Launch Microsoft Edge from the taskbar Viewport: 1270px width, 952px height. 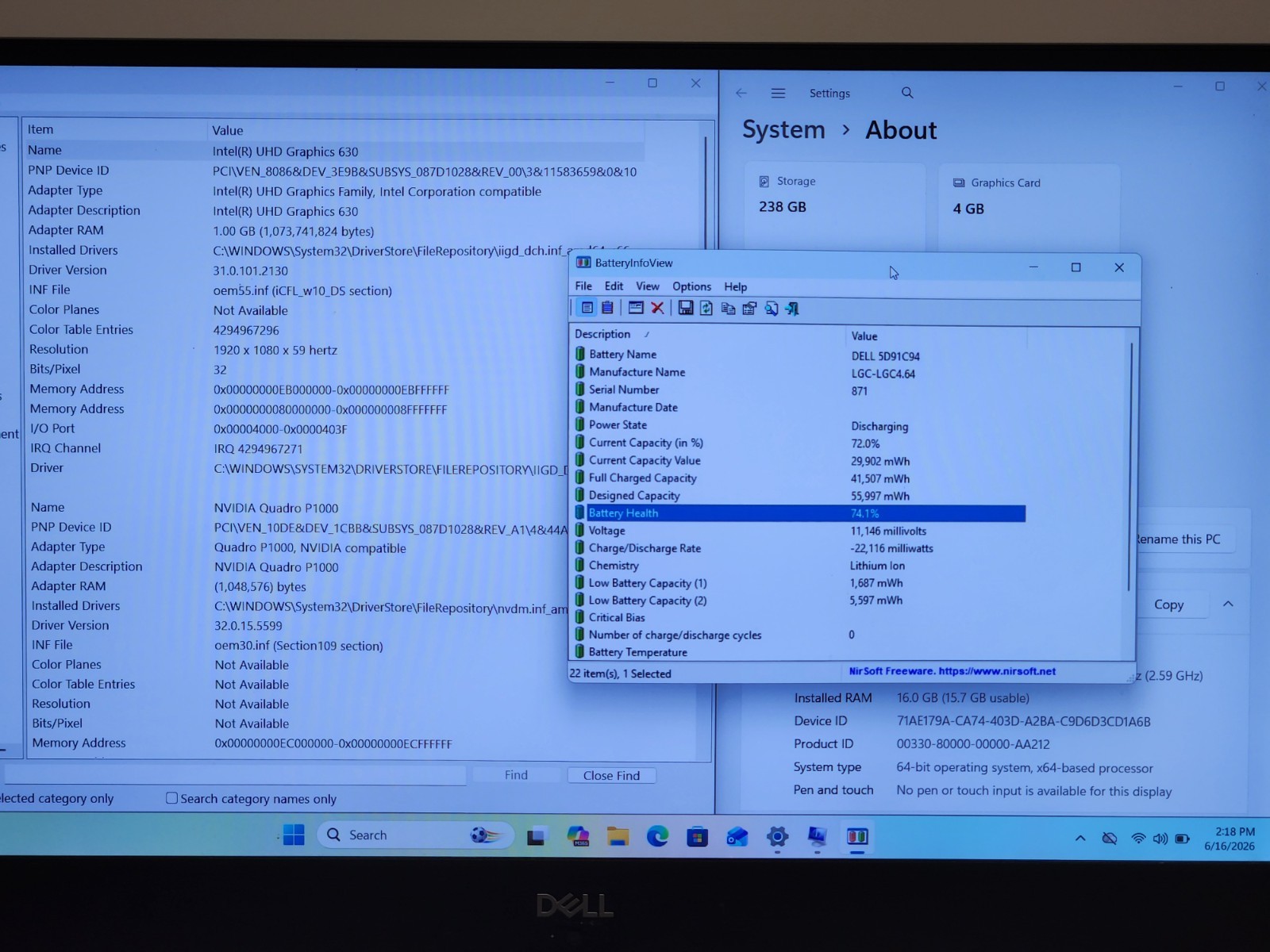click(x=657, y=836)
